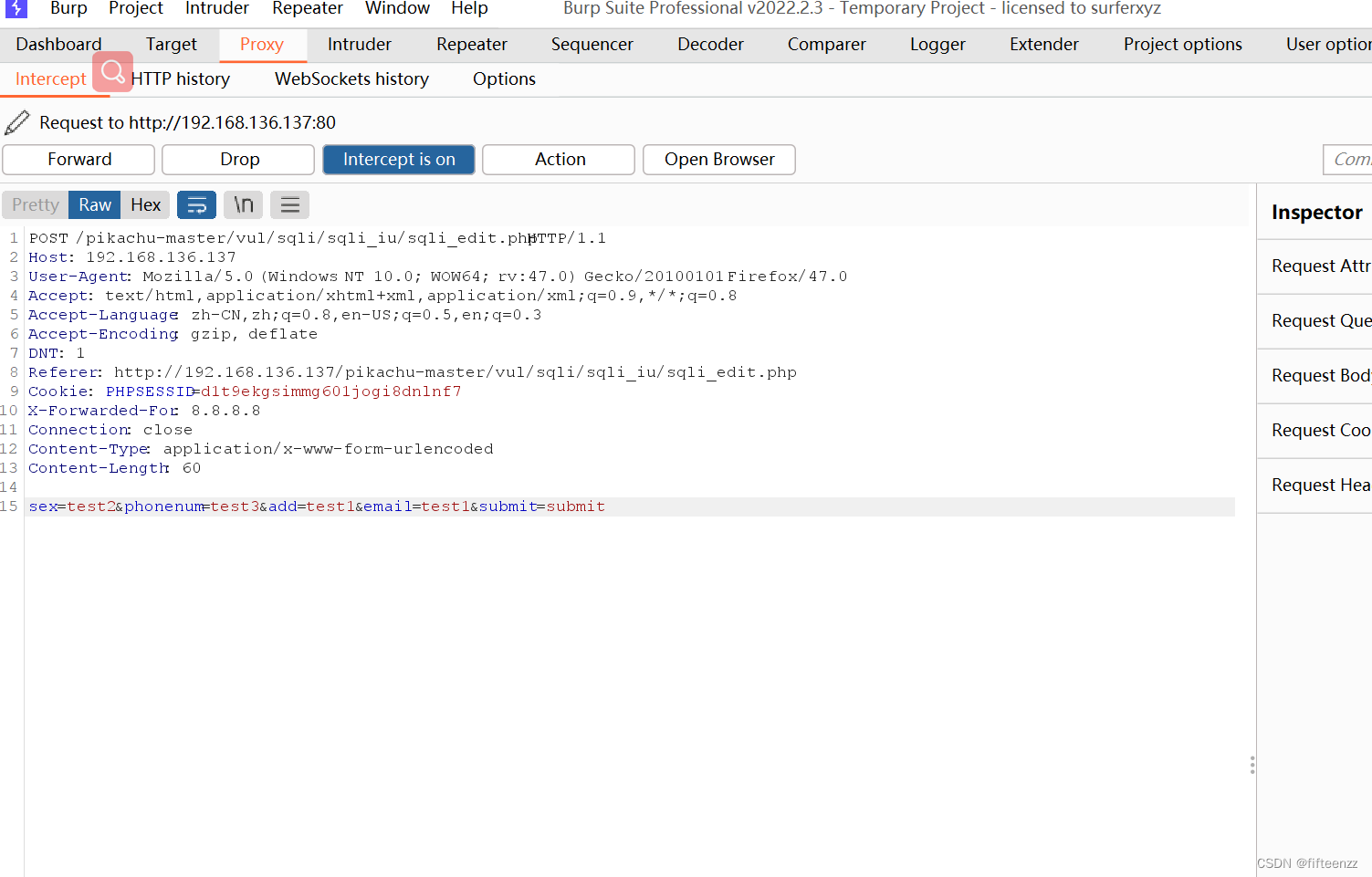The width and height of the screenshot is (1372, 877).
Task: Open the User options tab
Action: coord(1328,45)
